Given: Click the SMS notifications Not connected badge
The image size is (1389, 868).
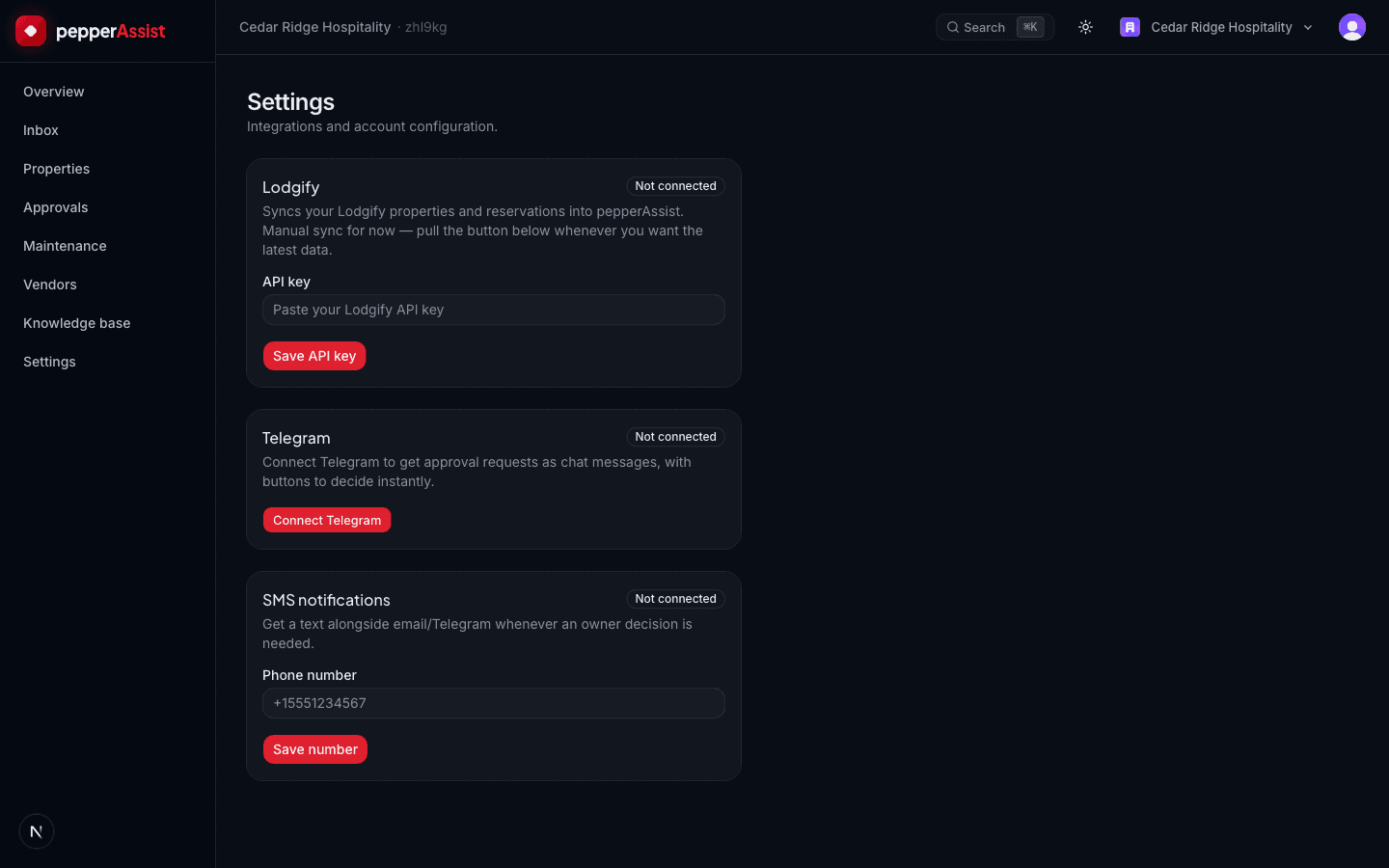Looking at the screenshot, I should tap(675, 599).
